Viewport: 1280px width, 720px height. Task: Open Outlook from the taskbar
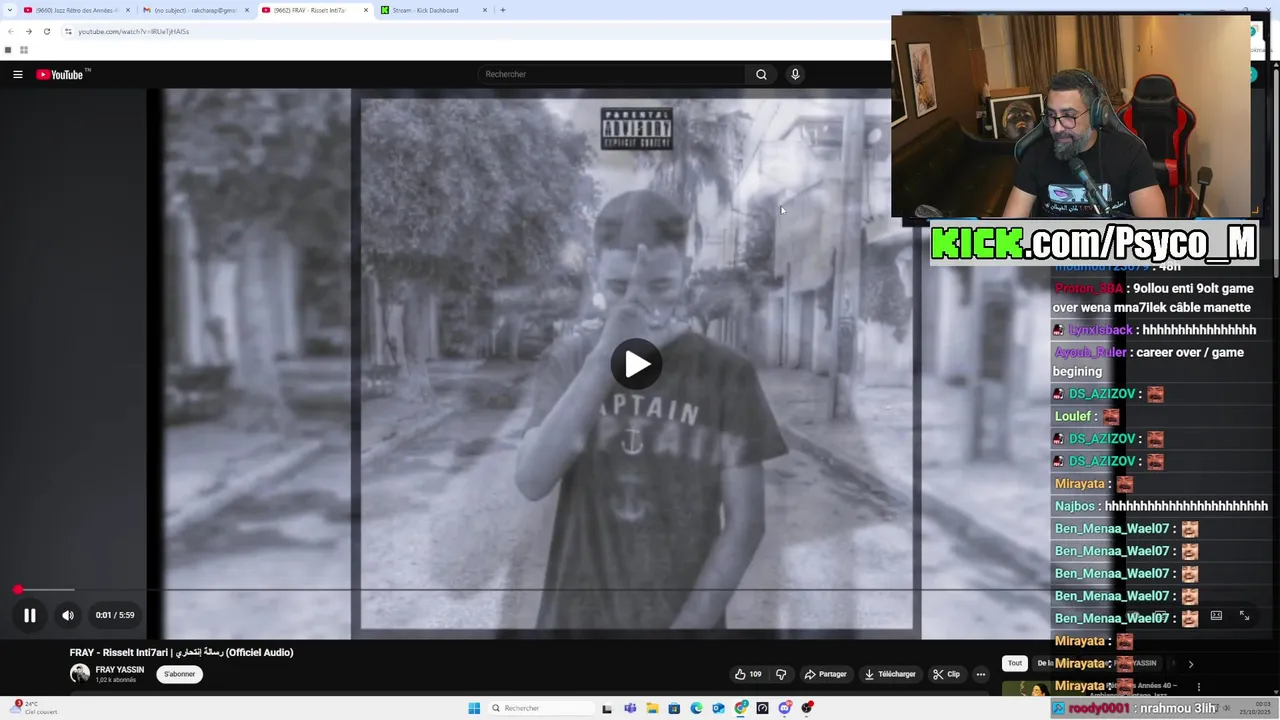click(x=718, y=708)
